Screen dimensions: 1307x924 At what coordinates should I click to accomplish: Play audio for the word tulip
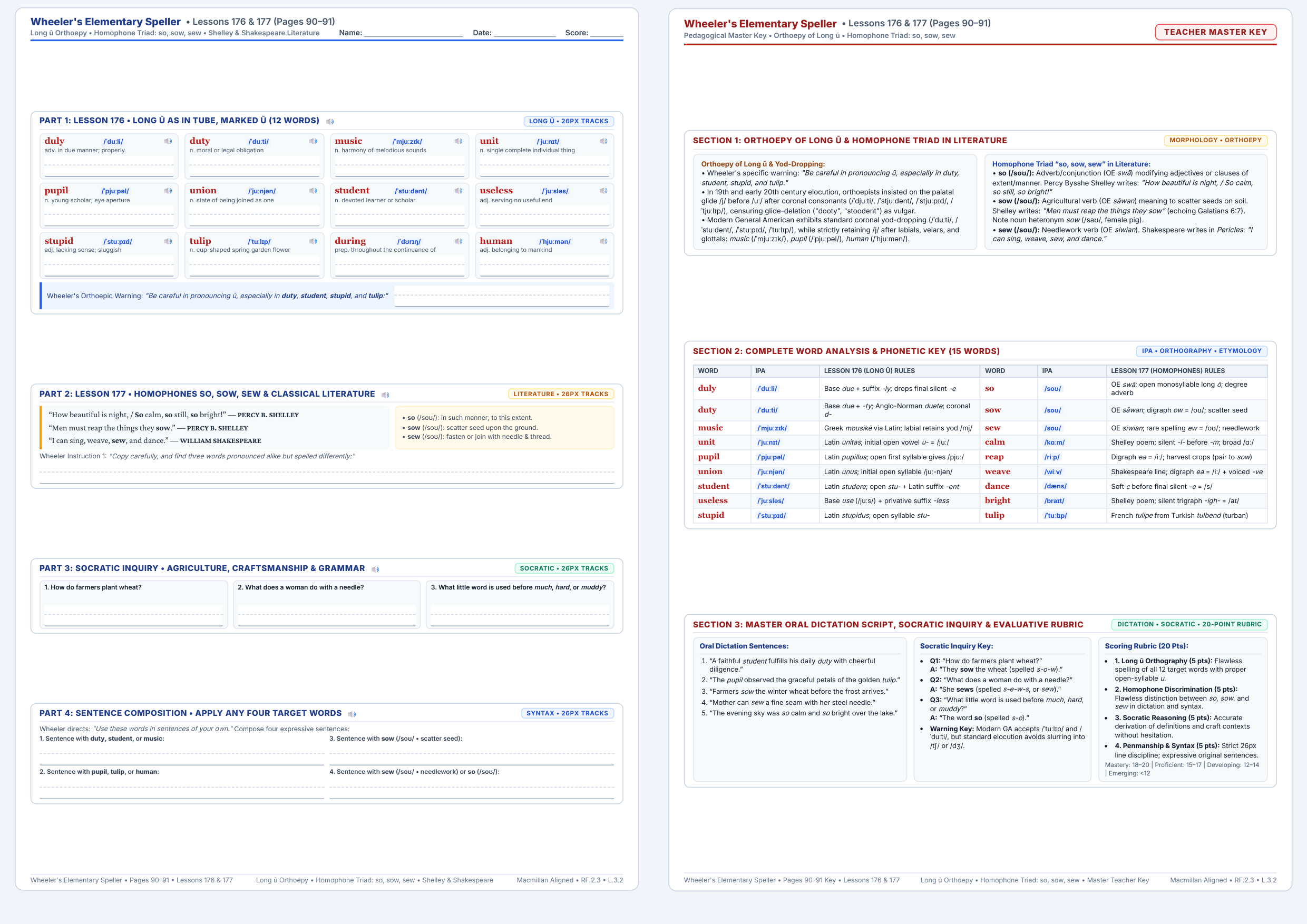pyautogui.click(x=313, y=241)
